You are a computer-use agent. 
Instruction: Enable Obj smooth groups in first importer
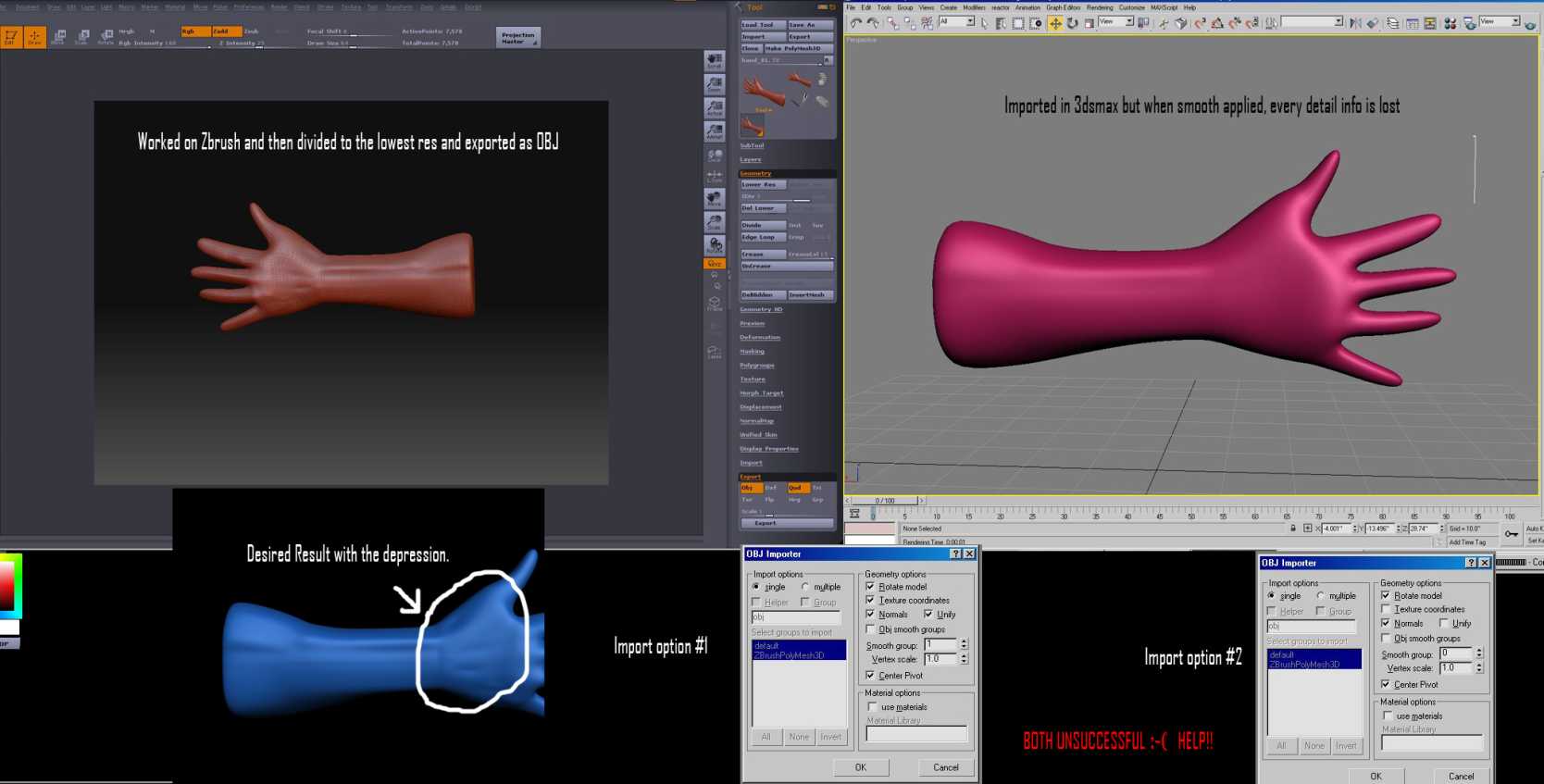870,629
